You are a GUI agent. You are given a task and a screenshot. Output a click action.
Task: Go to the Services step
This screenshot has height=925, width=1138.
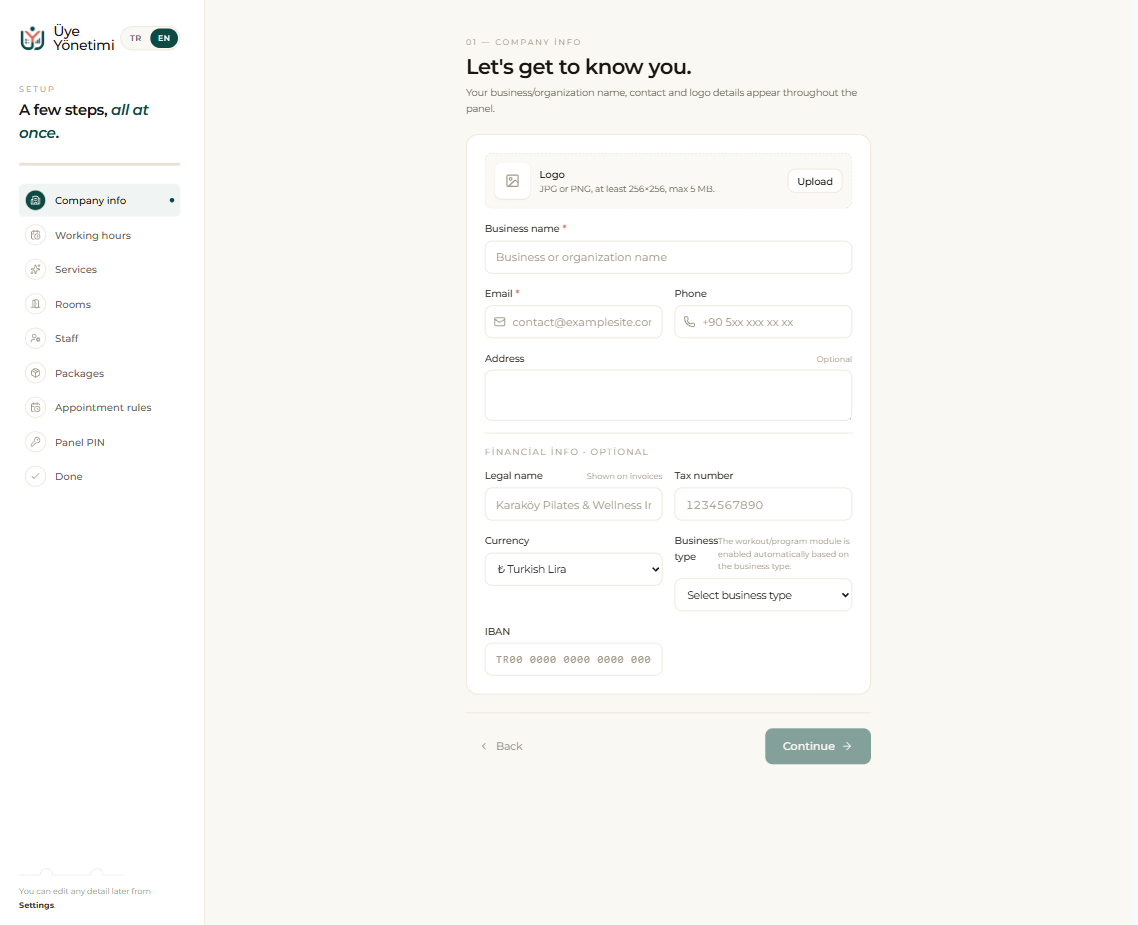pyautogui.click(x=99, y=269)
